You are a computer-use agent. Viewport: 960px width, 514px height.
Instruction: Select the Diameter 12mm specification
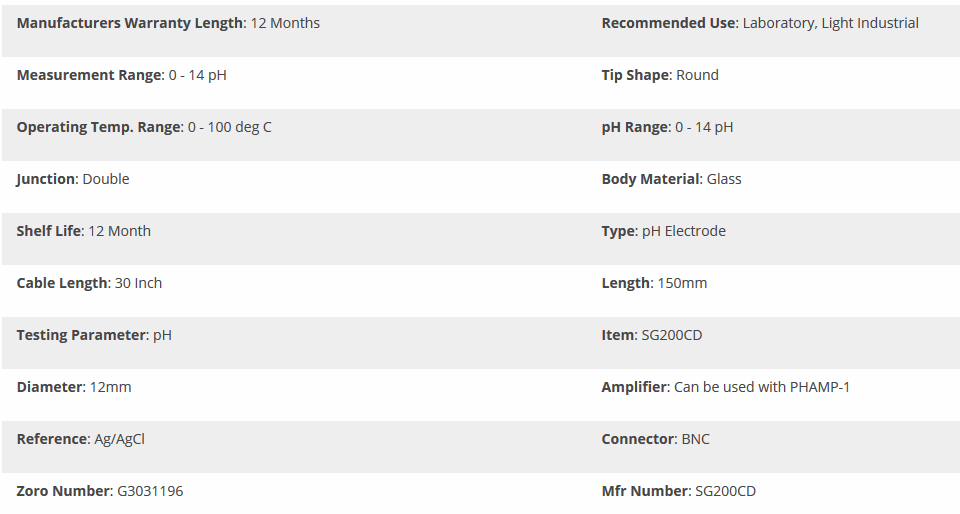coord(74,387)
